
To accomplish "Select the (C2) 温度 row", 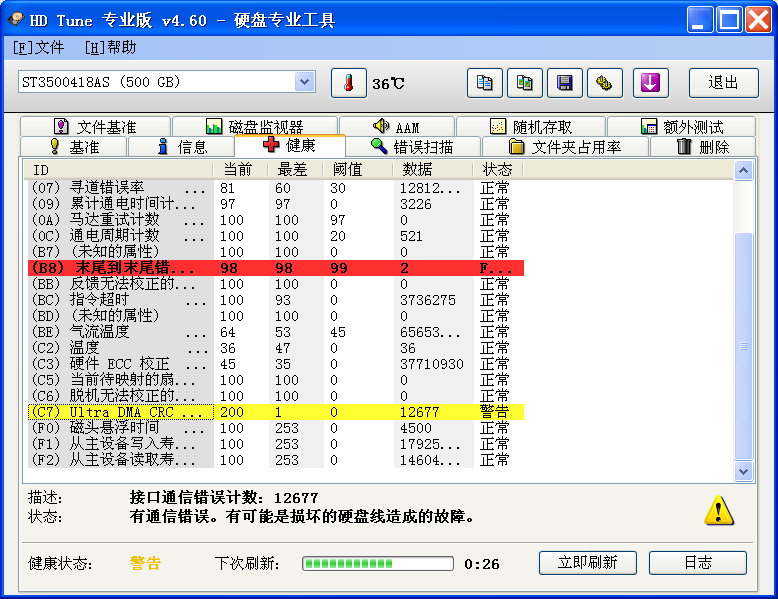I will pyautogui.click(x=276, y=348).
